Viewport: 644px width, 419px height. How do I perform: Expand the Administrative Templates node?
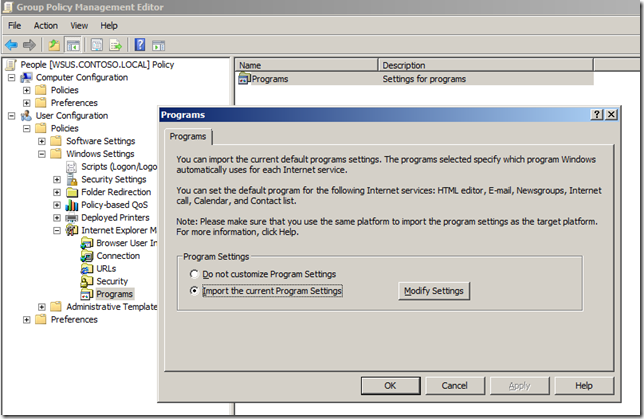pyautogui.click(x=42, y=307)
